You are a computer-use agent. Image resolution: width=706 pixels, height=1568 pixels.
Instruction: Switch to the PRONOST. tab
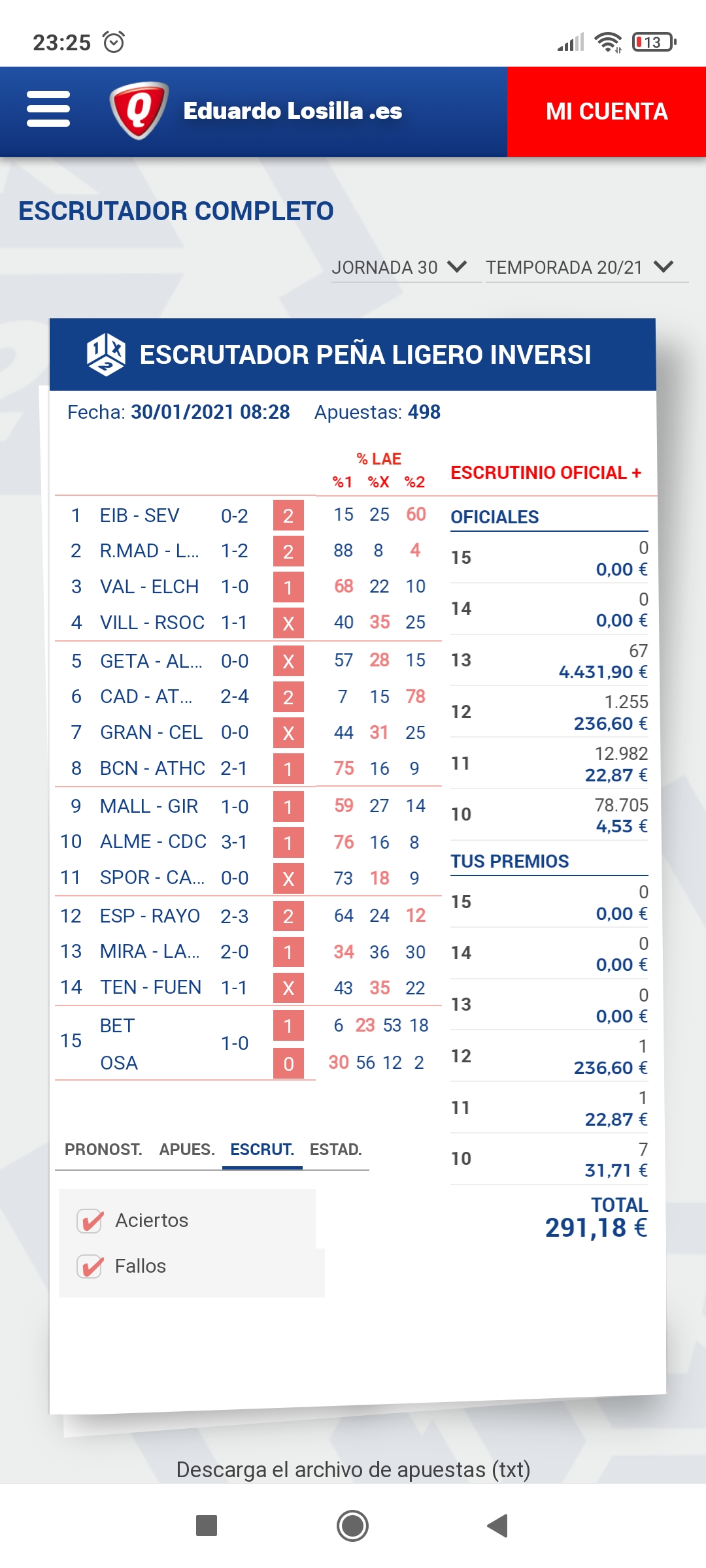tap(103, 1149)
